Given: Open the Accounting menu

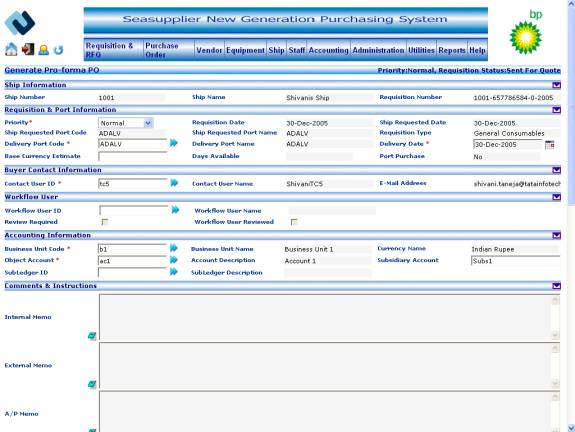Looking at the screenshot, I should coord(329,50).
